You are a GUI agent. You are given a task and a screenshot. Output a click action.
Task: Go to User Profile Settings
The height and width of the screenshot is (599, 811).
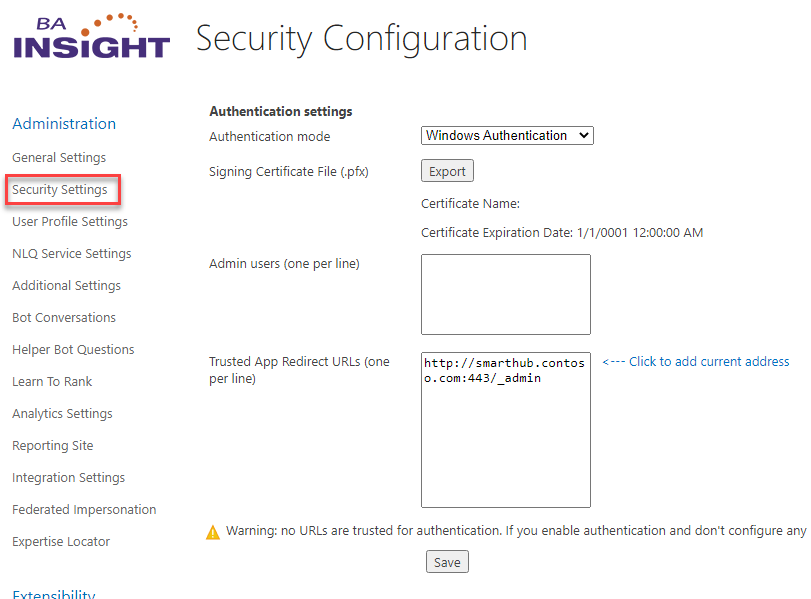click(70, 222)
